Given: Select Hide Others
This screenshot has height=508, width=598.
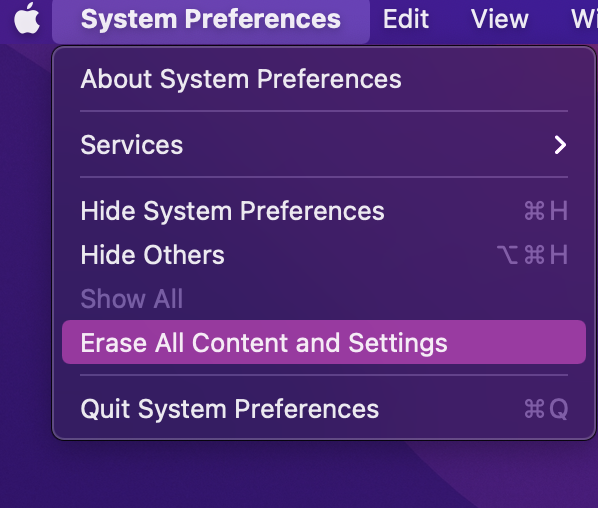Looking at the screenshot, I should pos(324,255).
